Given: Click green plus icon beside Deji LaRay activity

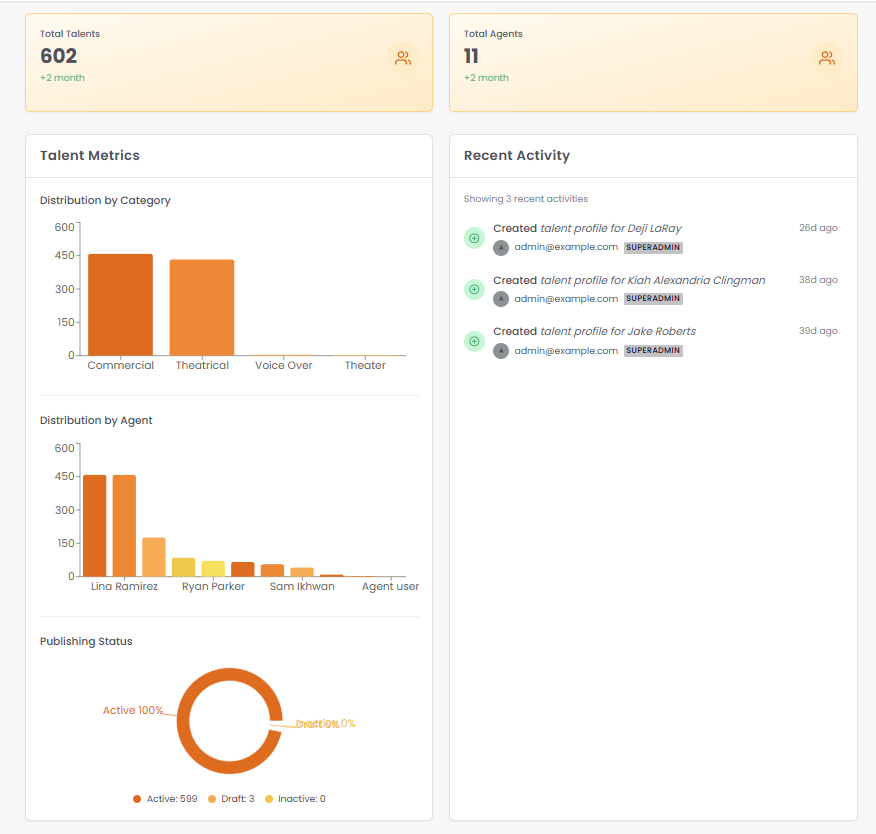Looking at the screenshot, I should pyautogui.click(x=474, y=238).
